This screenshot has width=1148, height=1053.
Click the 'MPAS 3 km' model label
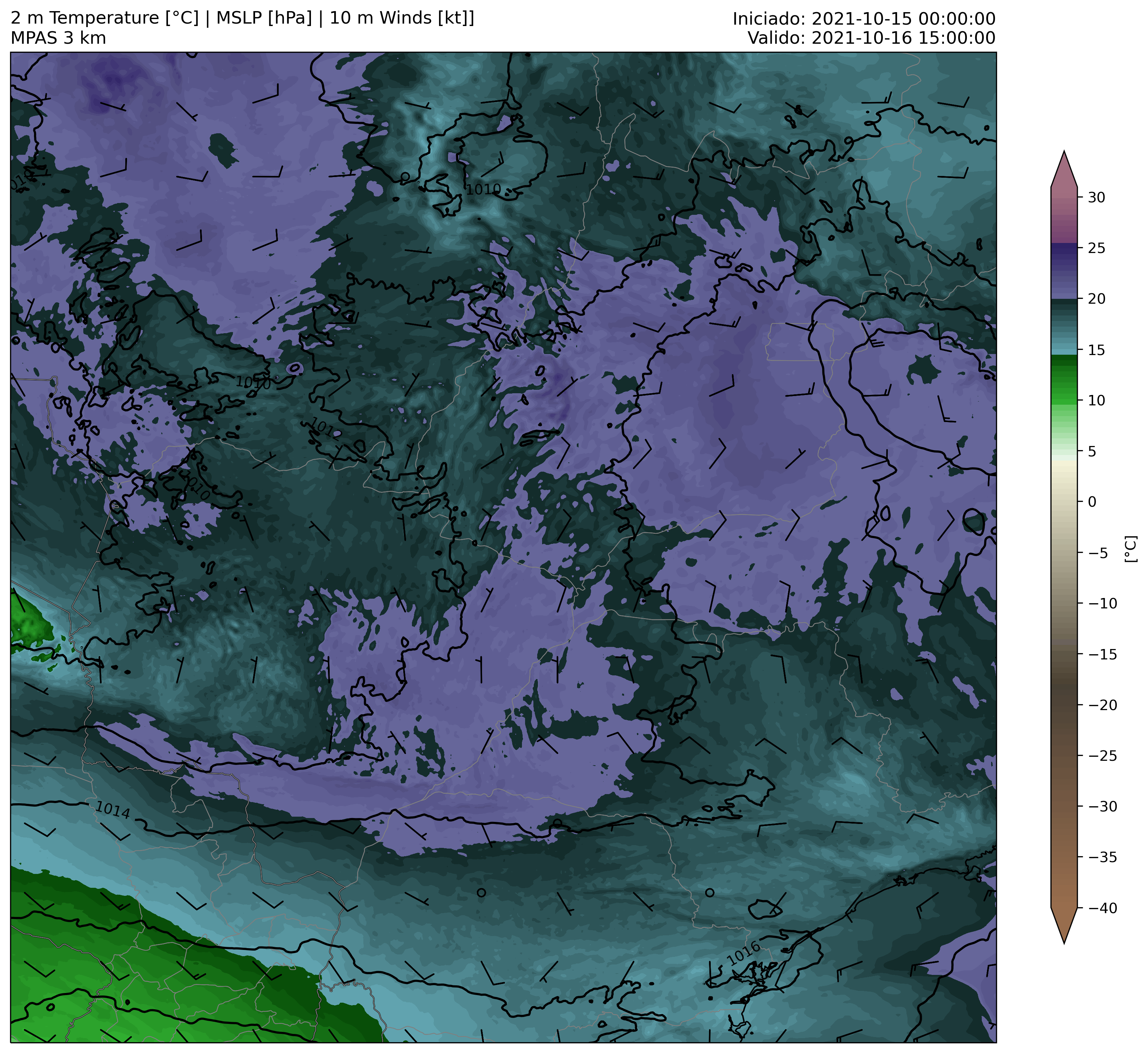[58, 38]
